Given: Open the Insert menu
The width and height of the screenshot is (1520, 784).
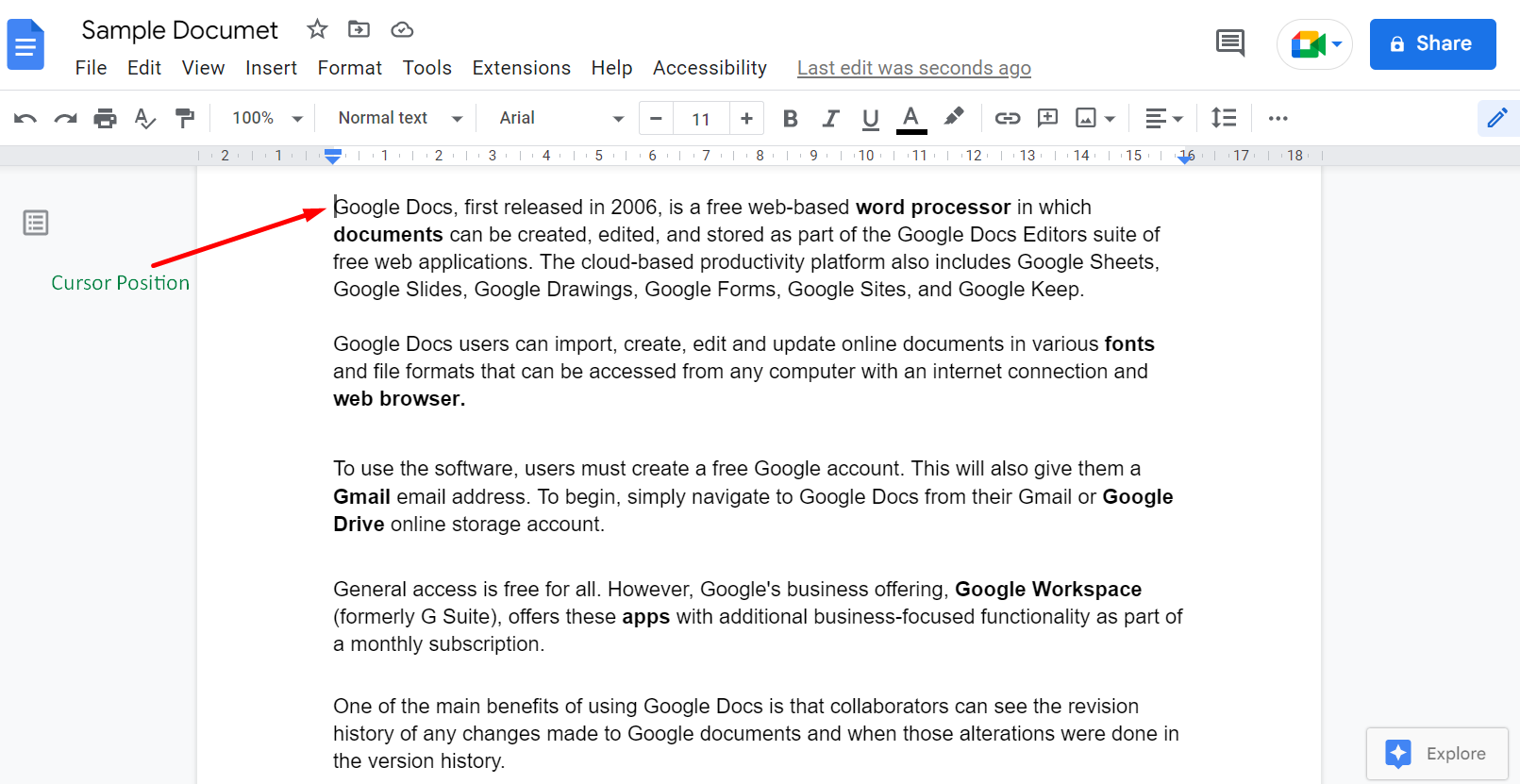Looking at the screenshot, I should pyautogui.click(x=271, y=68).
